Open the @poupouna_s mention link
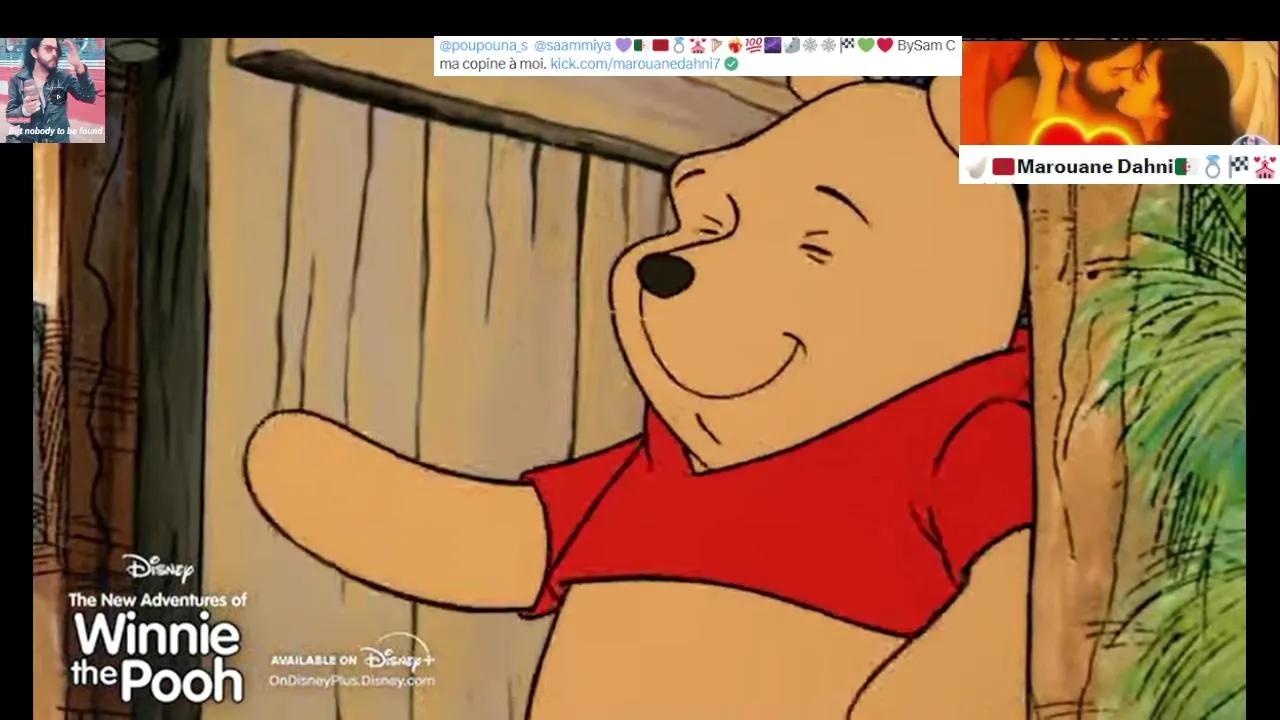The width and height of the screenshot is (1280, 720). tap(483, 46)
